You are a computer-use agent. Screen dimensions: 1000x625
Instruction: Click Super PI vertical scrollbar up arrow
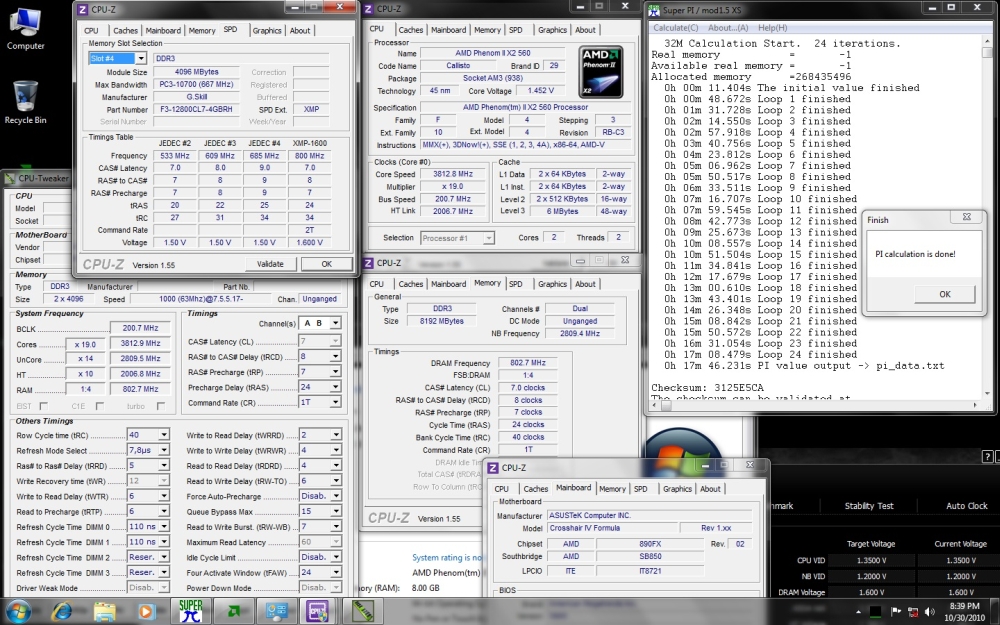coord(987,42)
